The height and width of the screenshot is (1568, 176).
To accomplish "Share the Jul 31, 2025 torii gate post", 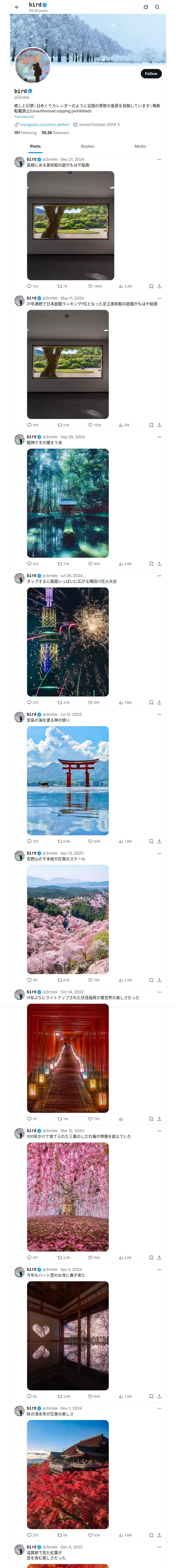I will pyautogui.click(x=160, y=841).
